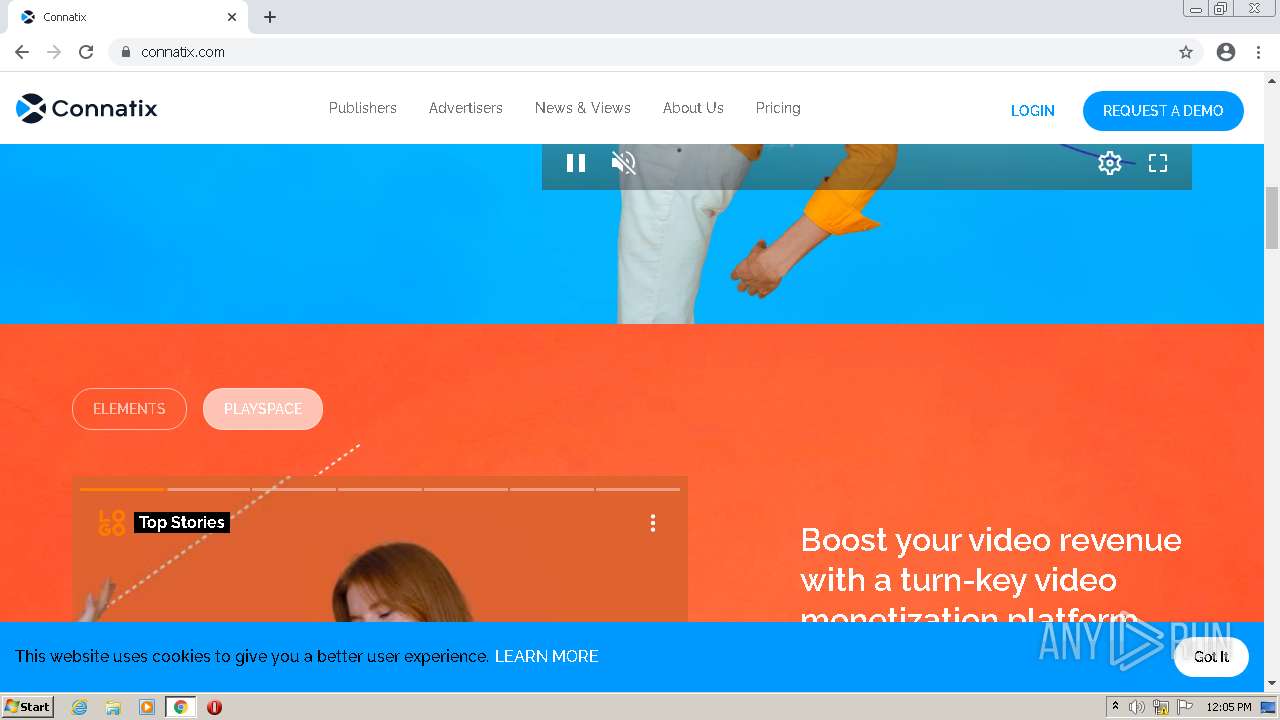The height and width of the screenshot is (720, 1280).
Task: Dismiss cookie banner with Got It
Action: pos(1211,657)
